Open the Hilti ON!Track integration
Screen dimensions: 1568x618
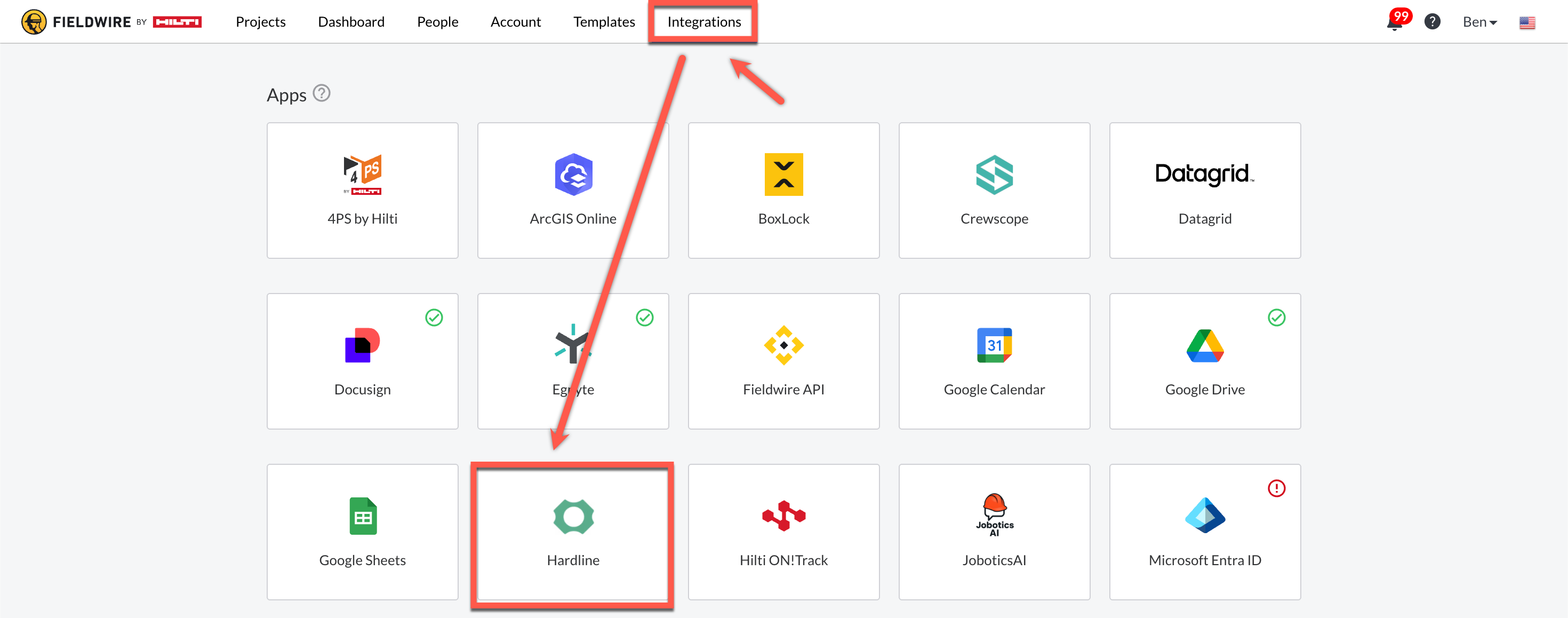coord(783,532)
